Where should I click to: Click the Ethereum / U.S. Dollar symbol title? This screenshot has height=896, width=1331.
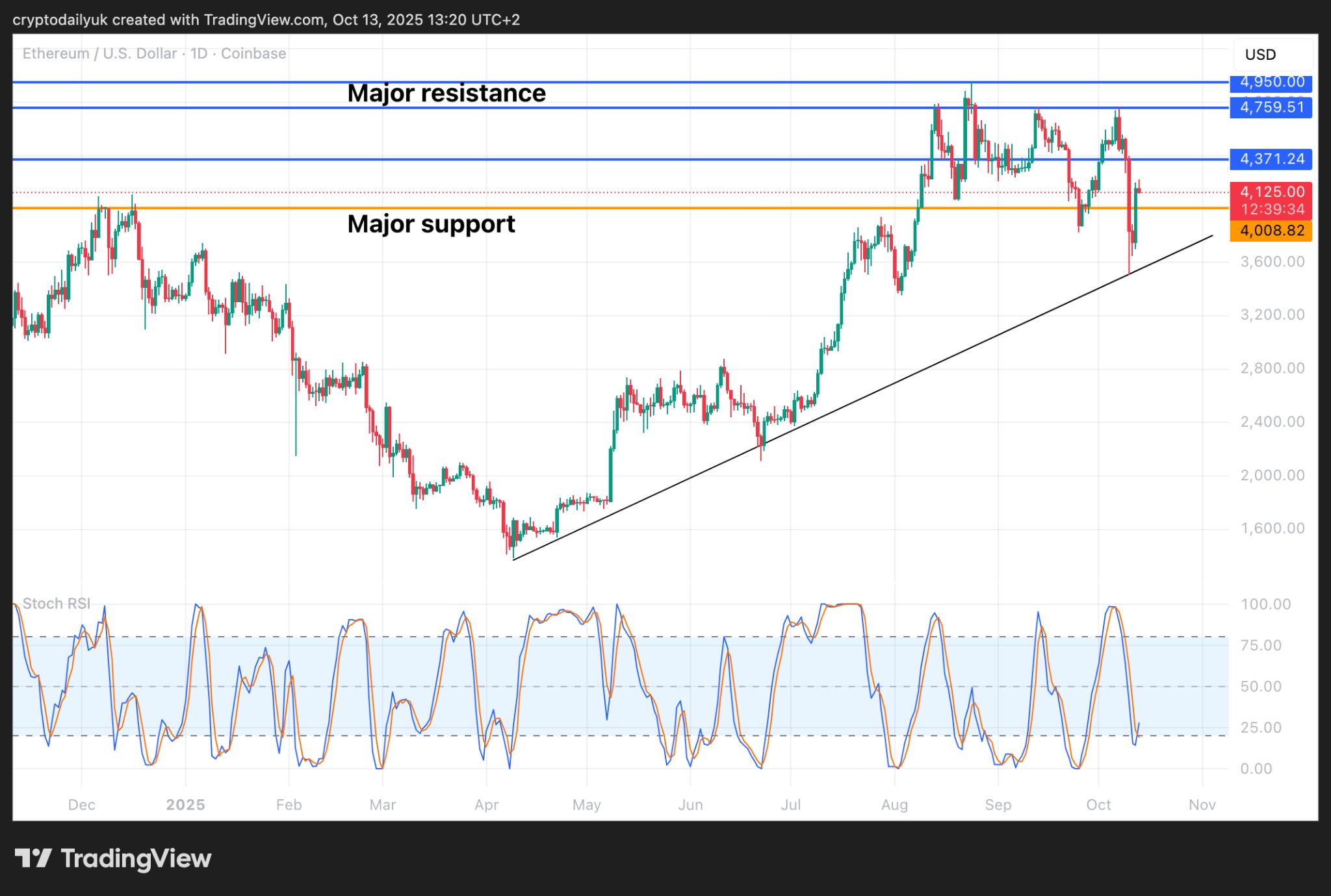tap(99, 54)
